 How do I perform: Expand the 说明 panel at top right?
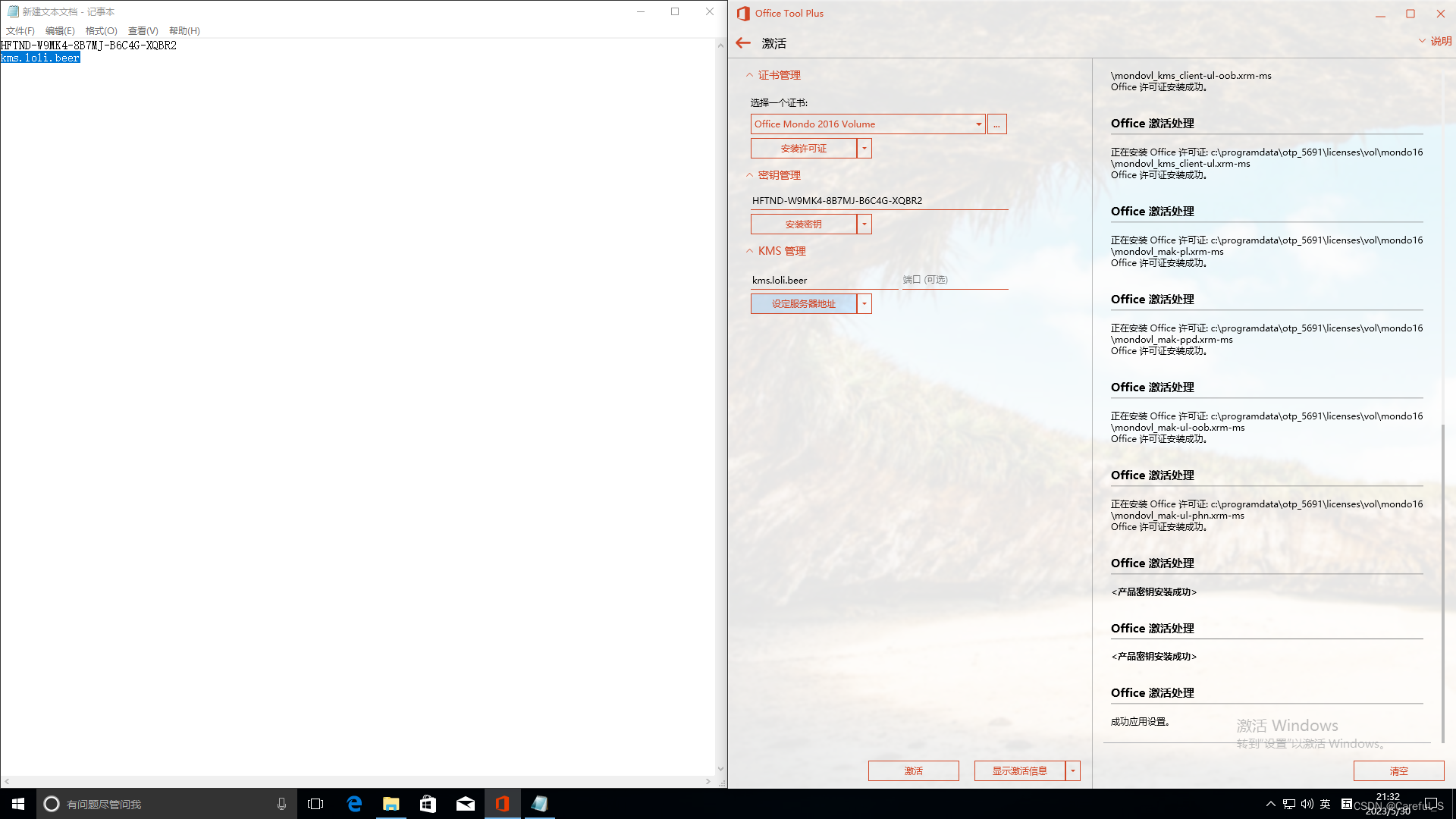coord(1435,42)
